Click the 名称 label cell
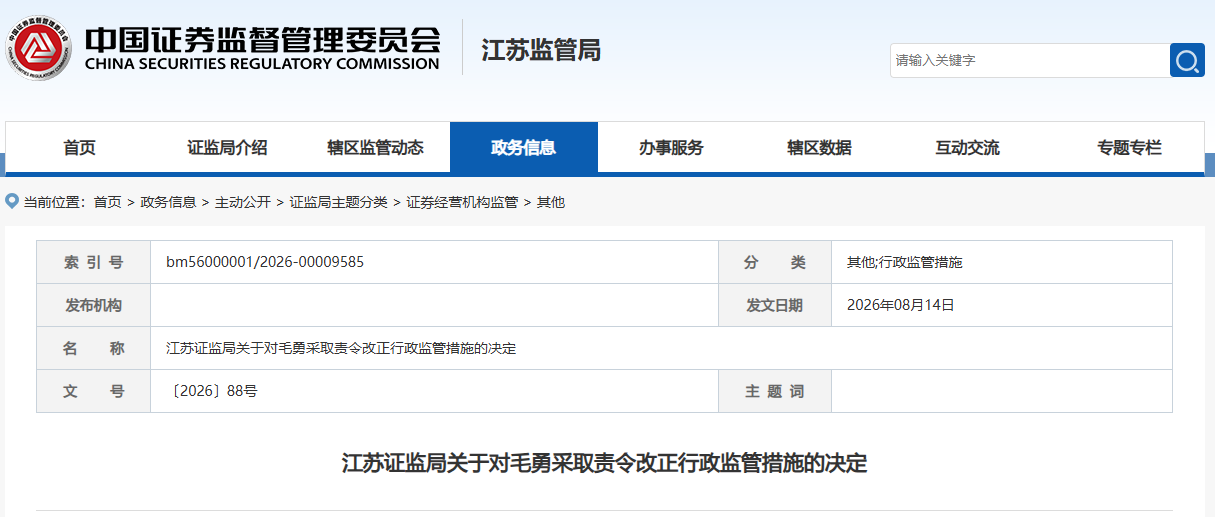Image resolution: width=1215 pixels, height=517 pixels. tap(94, 348)
